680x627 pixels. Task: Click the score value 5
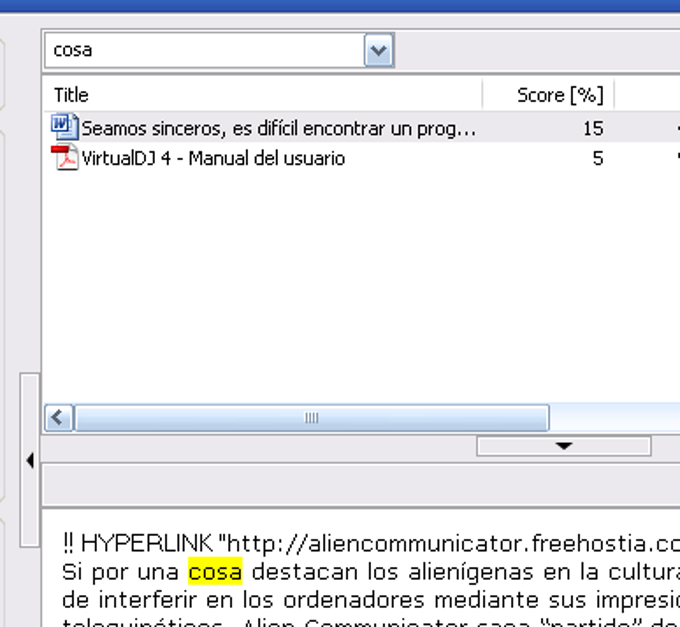(598, 159)
